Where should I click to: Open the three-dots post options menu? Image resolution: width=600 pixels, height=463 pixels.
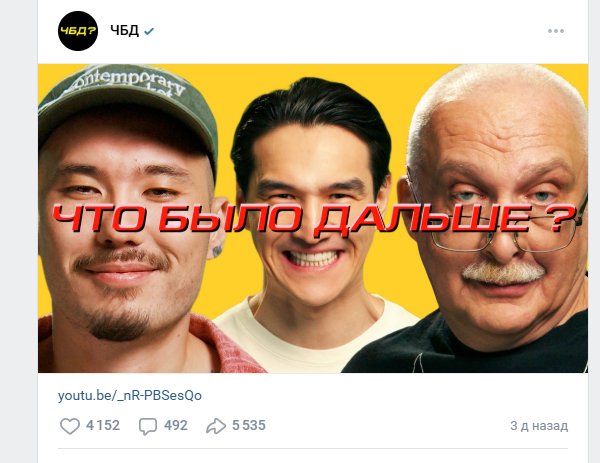556,31
